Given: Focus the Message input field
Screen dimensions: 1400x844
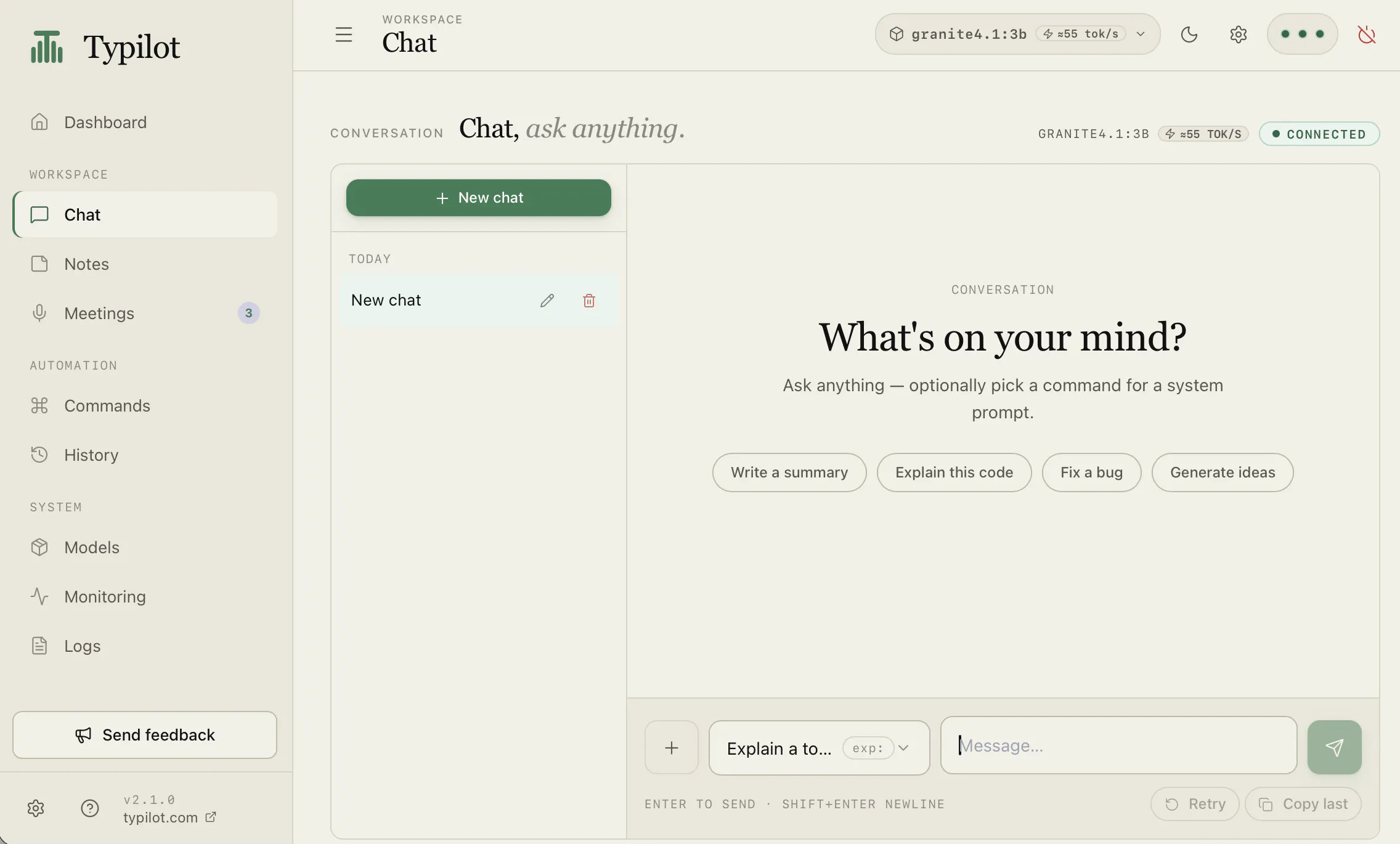Looking at the screenshot, I should coord(1118,745).
